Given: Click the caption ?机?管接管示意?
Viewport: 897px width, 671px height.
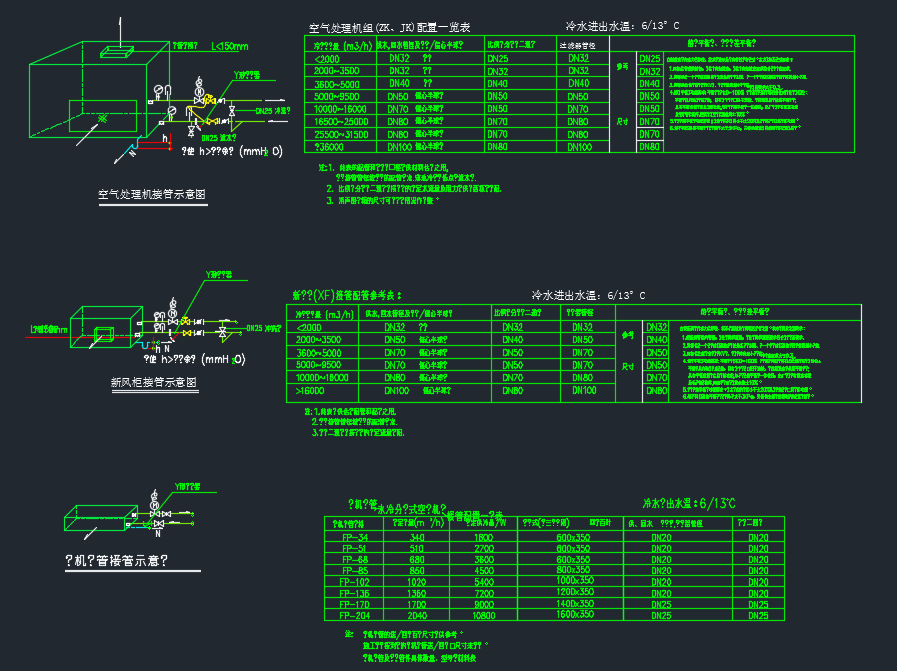Looking at the screenshot, I should pyautogui.click(x=117, y=561).
